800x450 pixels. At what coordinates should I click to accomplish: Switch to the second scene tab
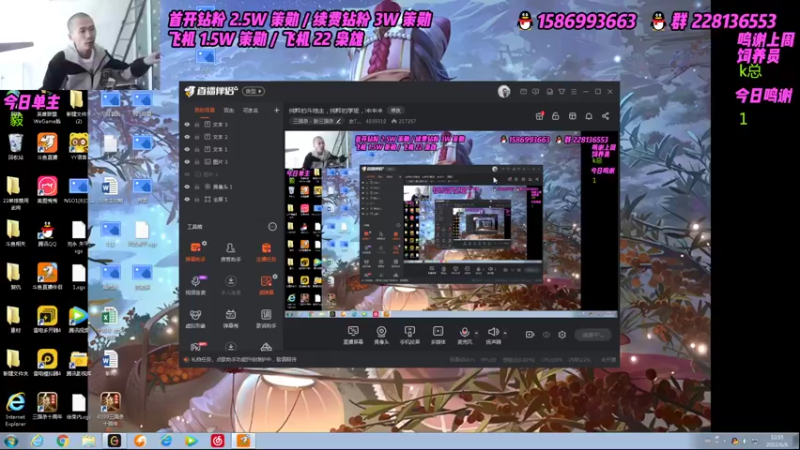(229, 110)
